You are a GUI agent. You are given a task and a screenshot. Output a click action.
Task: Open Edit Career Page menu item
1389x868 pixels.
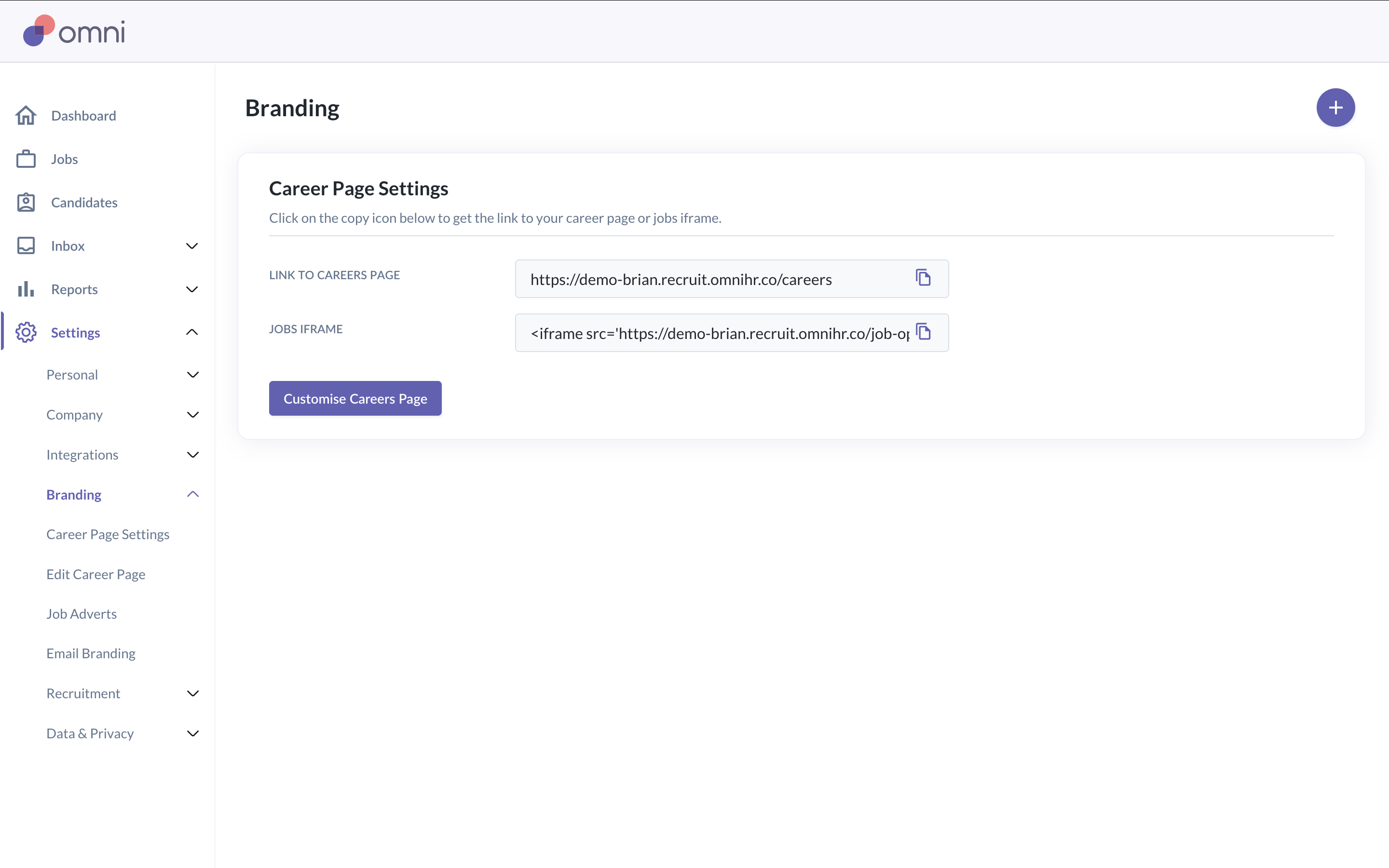tap(96, 574)
